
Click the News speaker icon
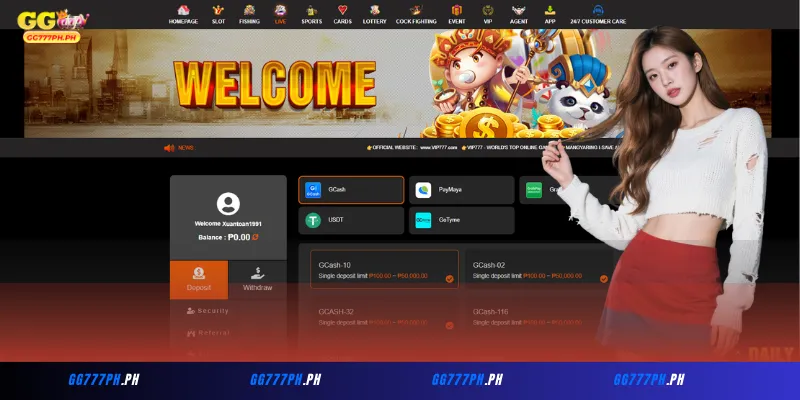pos(169,148)
